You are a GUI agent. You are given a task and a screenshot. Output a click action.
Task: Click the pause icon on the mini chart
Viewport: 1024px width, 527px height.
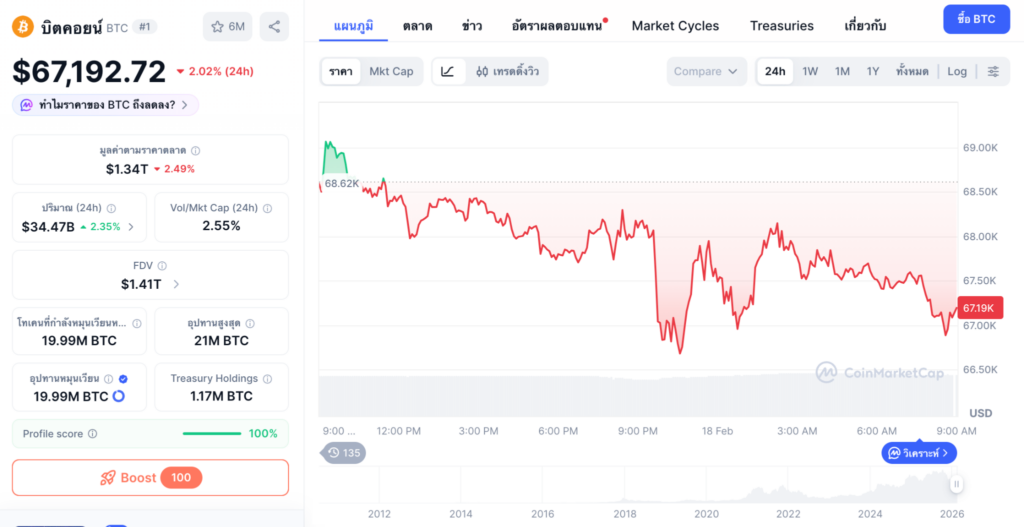pos(956,484)
